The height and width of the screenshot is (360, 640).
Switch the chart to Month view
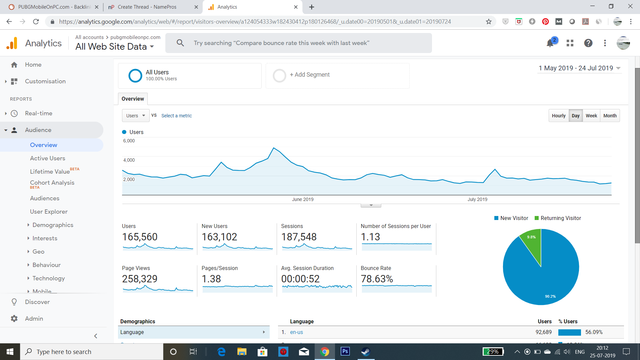pyautogui.click(x=610, y=116)
